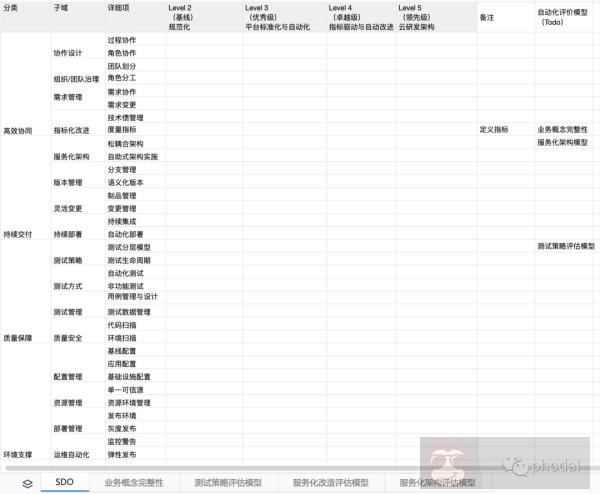
Task: Click the 松耦合架构 detail cell
Action: pos(135,143)
